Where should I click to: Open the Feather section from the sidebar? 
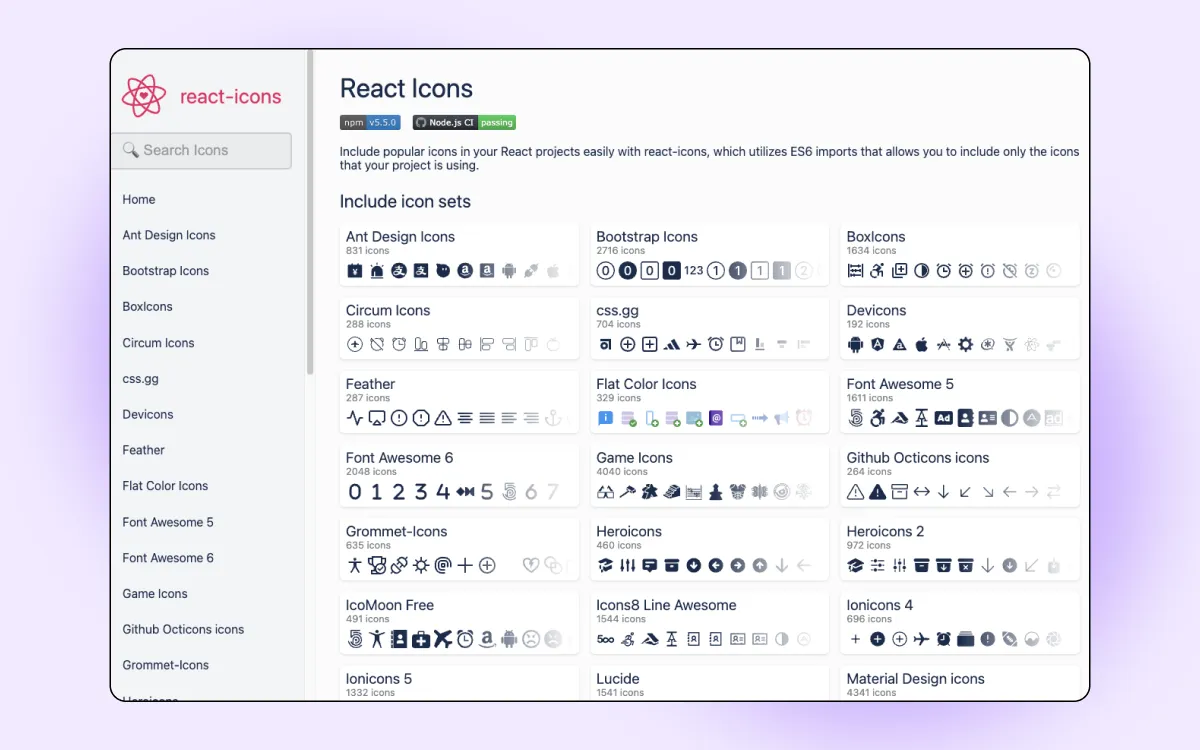pyautogui.click(x=143, y=450)
